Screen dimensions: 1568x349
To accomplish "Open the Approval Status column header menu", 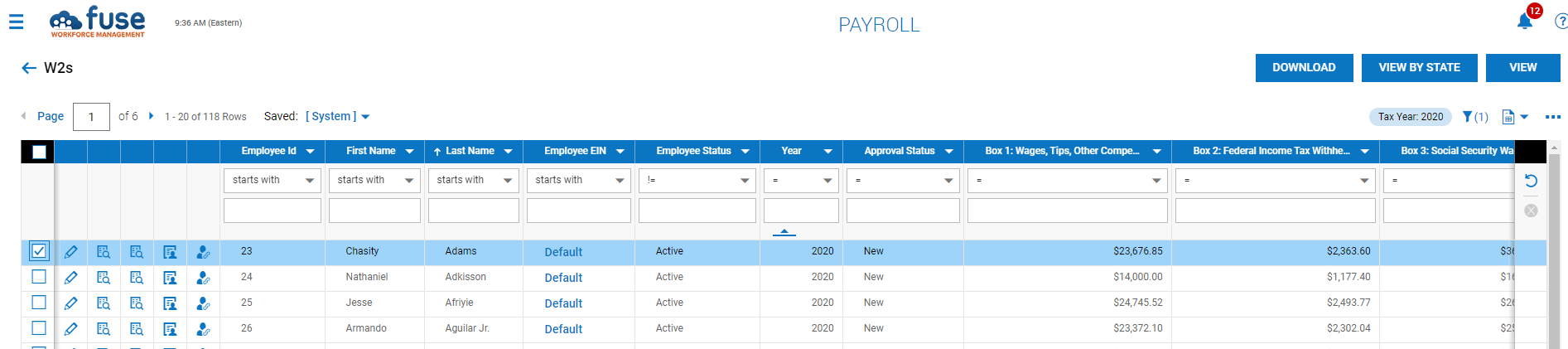I will 948,152.
